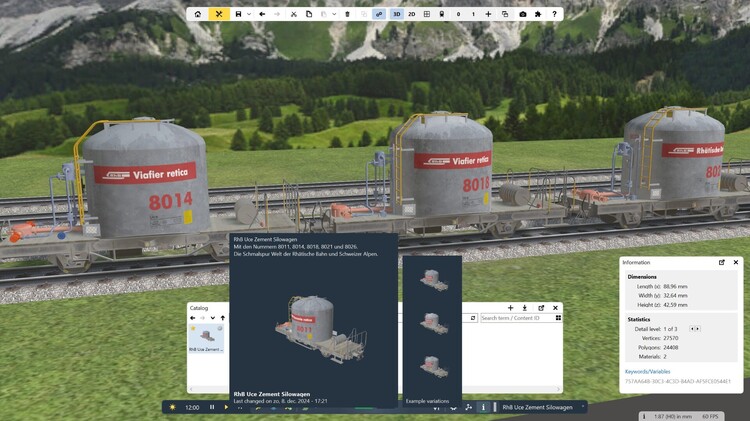Undo with the left arrow icon
Screen dimensions: 750x421
point(262,14)
